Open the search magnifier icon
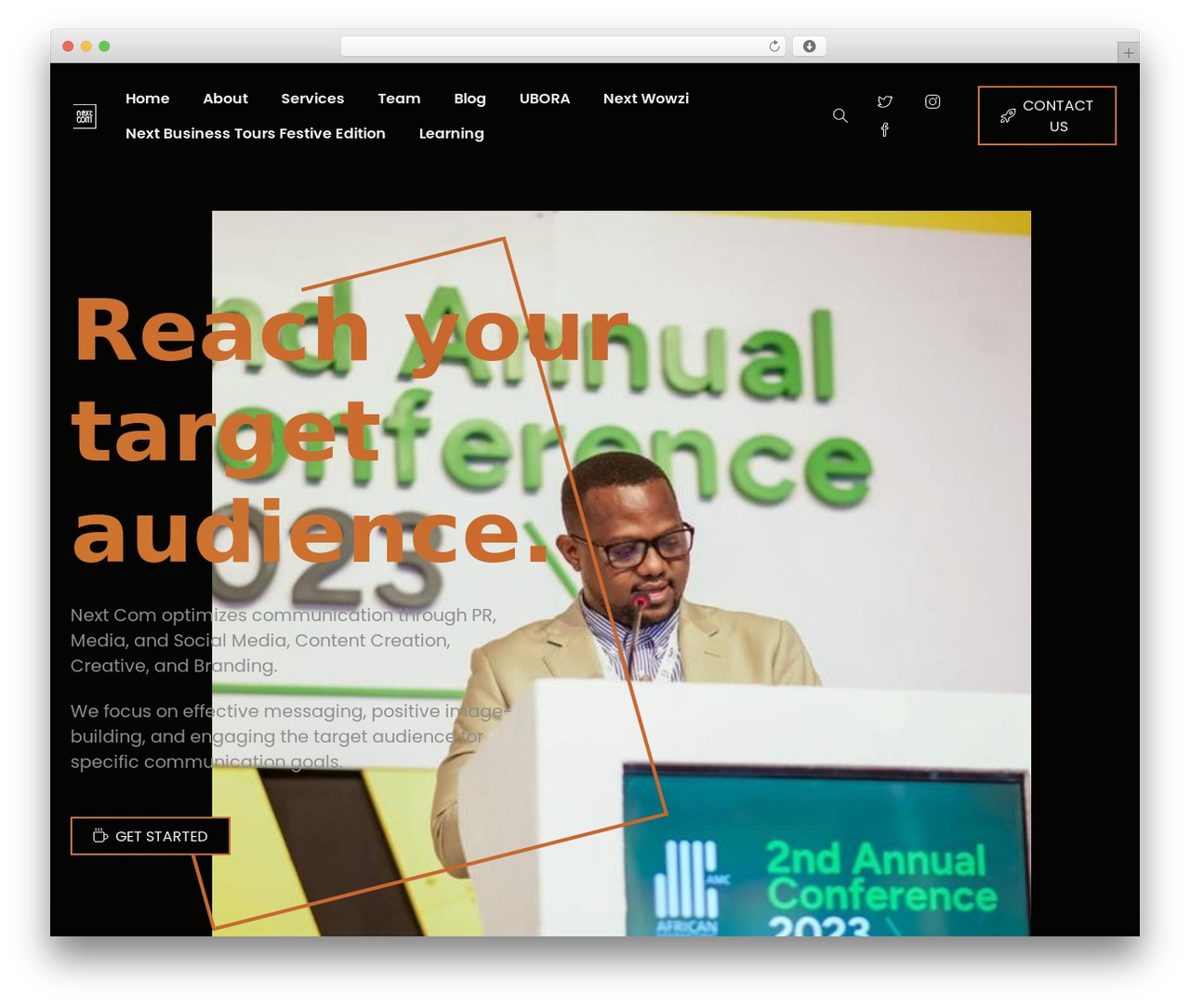 pyautogui.click(x=840, y=115)
